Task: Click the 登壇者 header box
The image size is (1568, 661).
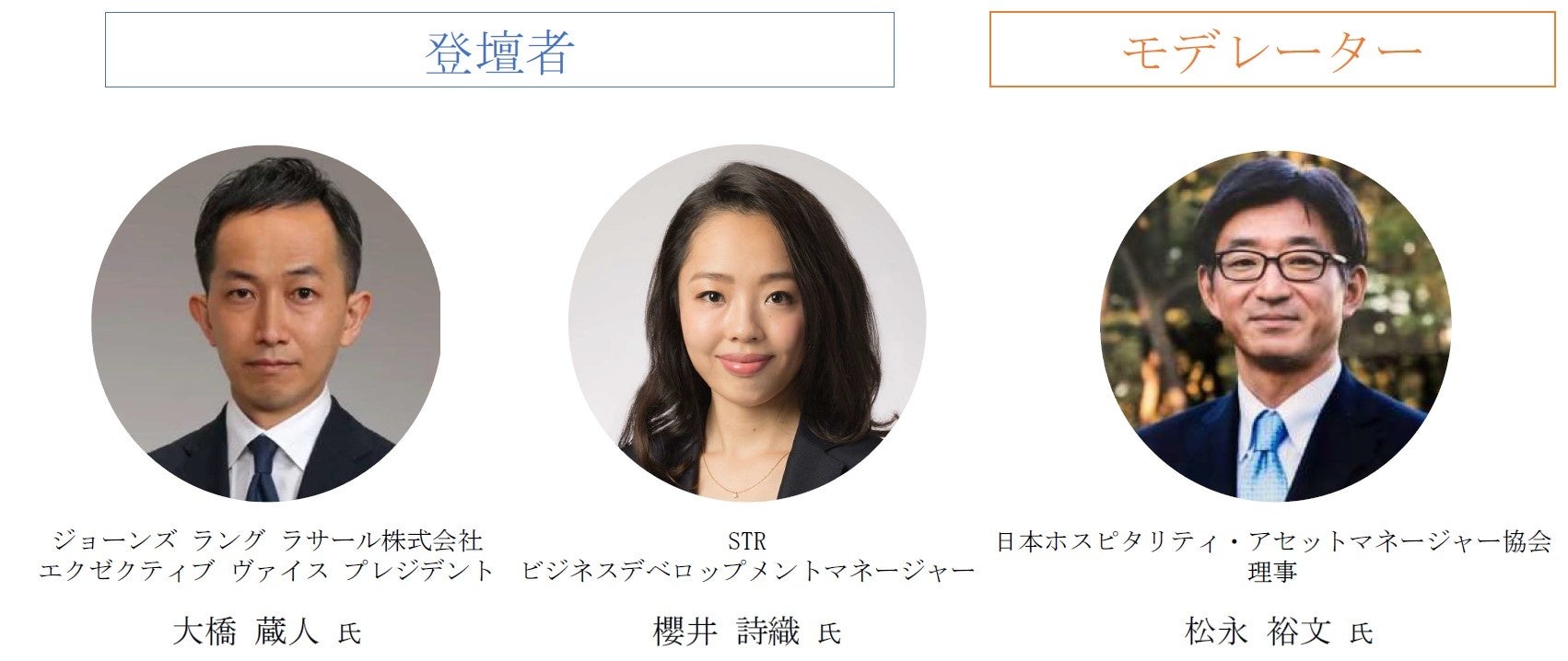Action: point(499,50)
